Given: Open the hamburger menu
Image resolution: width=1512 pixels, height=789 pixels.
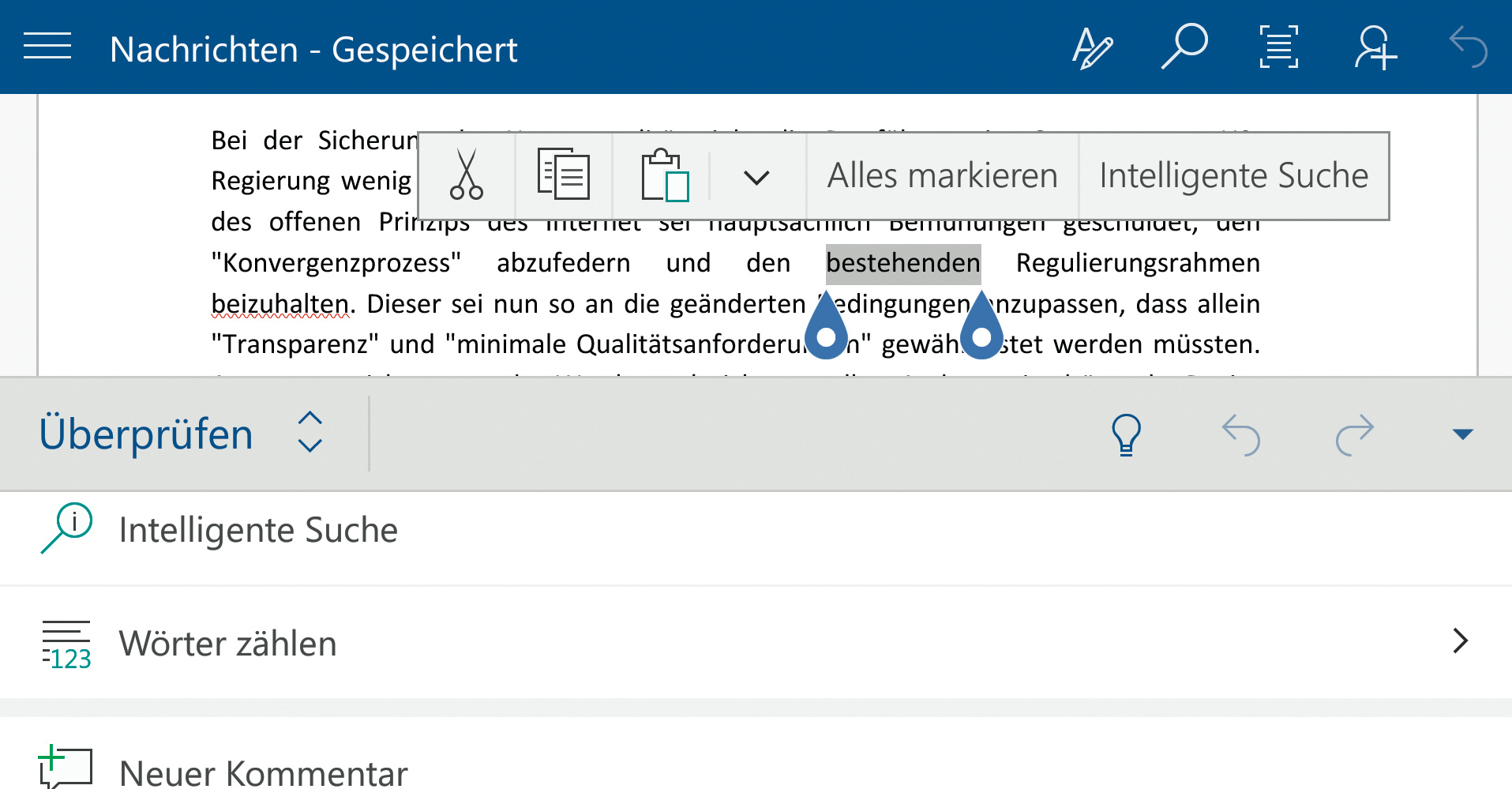Looking at the screenshot, I should 47,47.
